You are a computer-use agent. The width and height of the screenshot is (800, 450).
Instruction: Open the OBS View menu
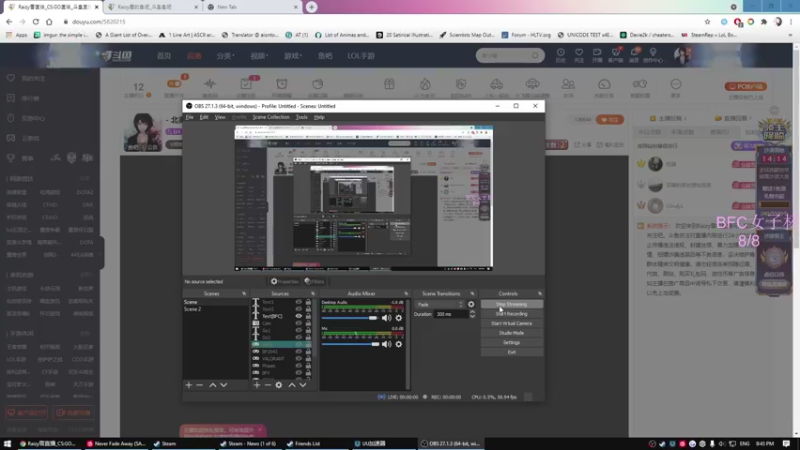click(x=220, y=117)
